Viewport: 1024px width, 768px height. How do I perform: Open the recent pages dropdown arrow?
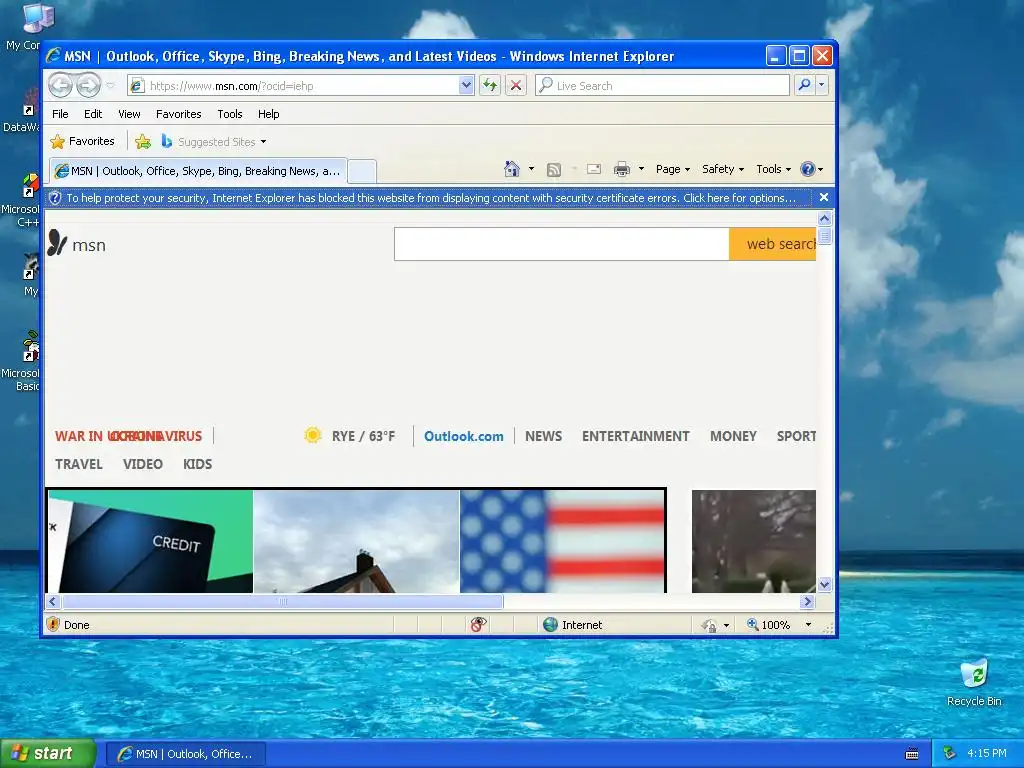(110, 86)
